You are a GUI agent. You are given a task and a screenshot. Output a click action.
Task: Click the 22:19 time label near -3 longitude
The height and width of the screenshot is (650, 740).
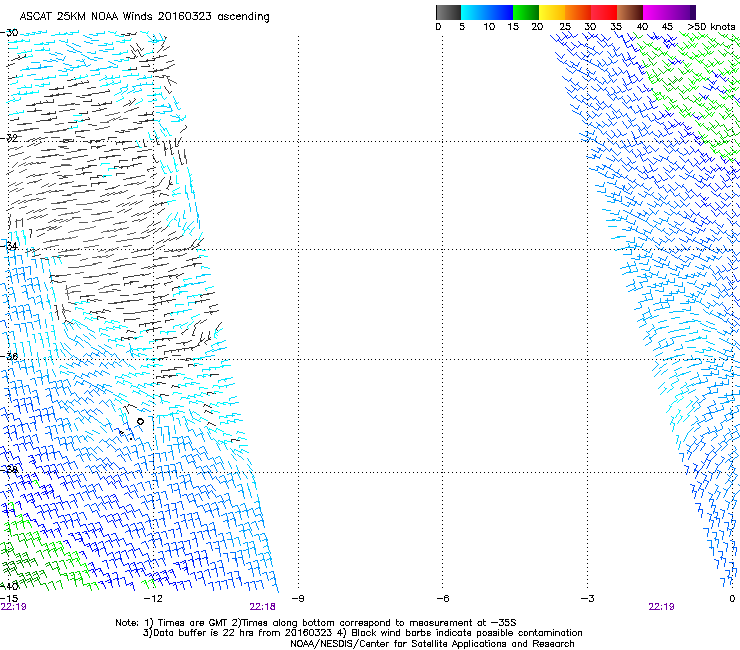661,607
